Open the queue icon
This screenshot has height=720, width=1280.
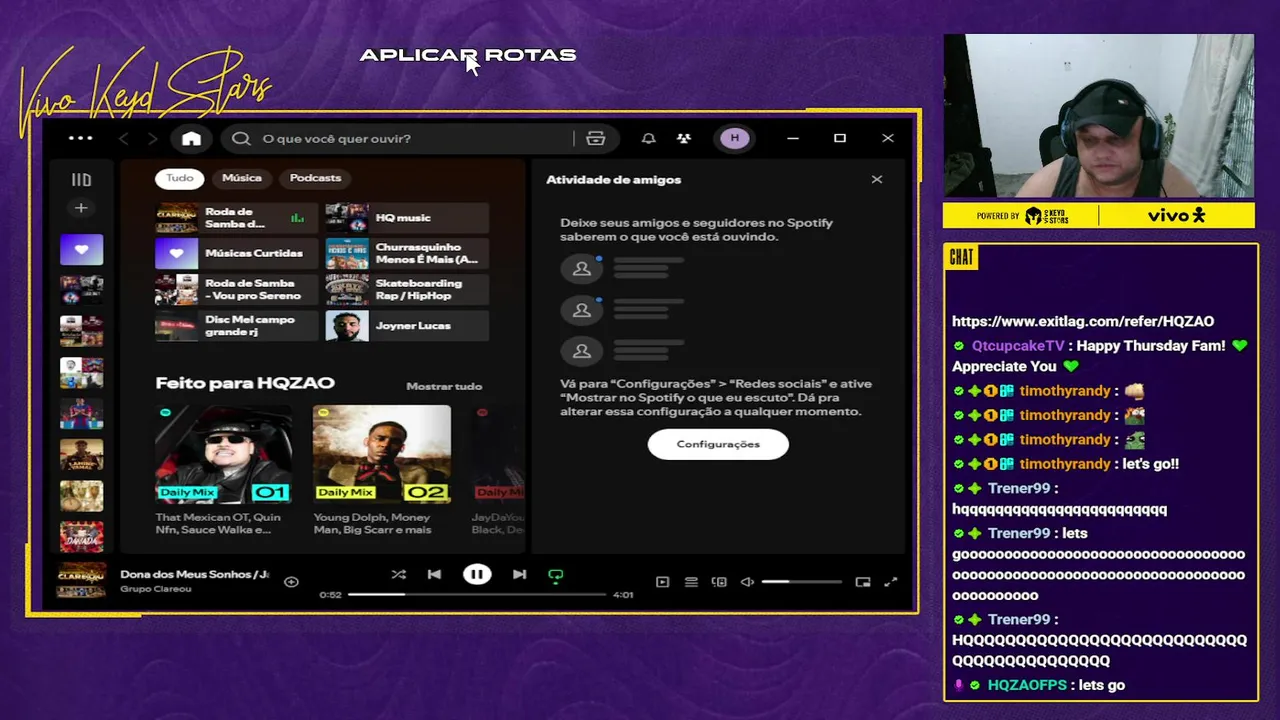[x=691, y=582]
